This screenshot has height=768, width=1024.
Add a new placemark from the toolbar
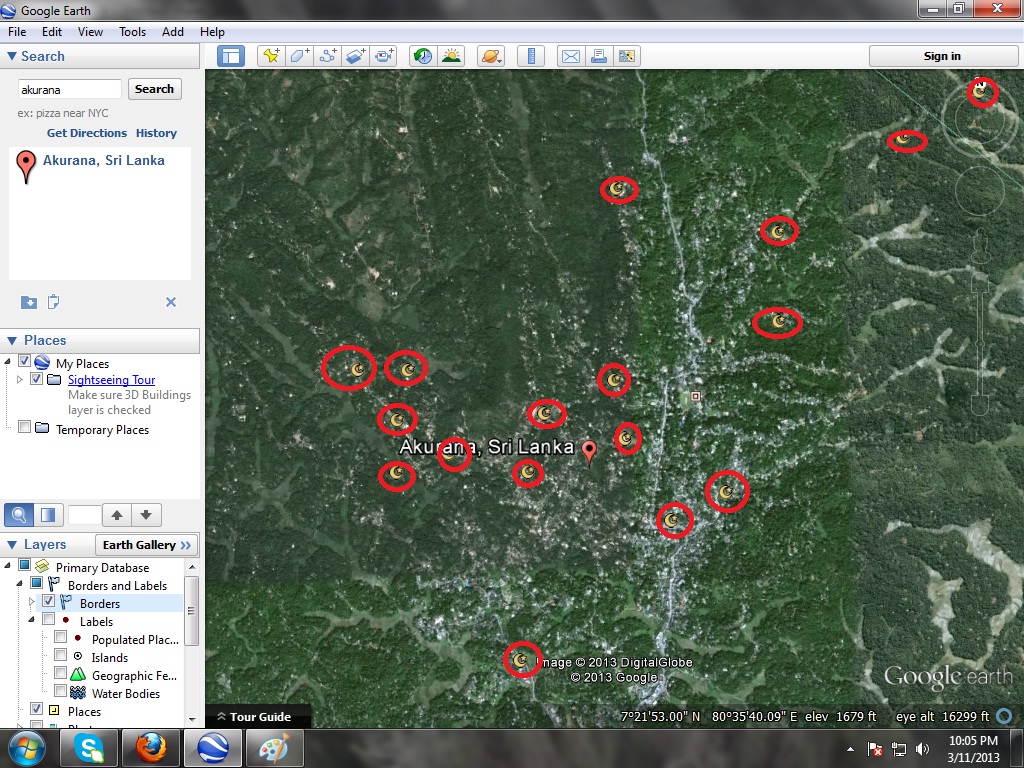[271, 56]
